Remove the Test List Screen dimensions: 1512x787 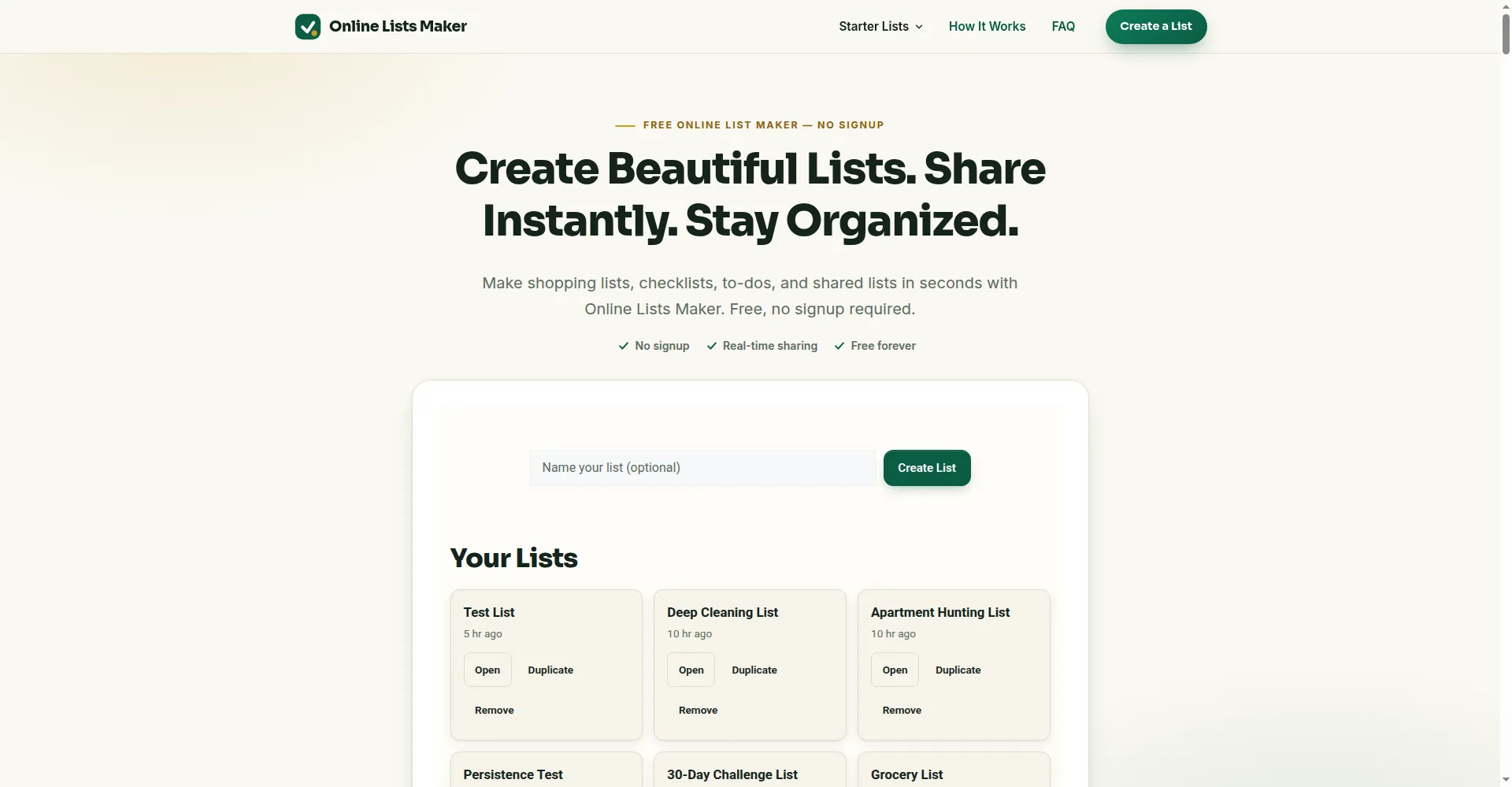495,710
